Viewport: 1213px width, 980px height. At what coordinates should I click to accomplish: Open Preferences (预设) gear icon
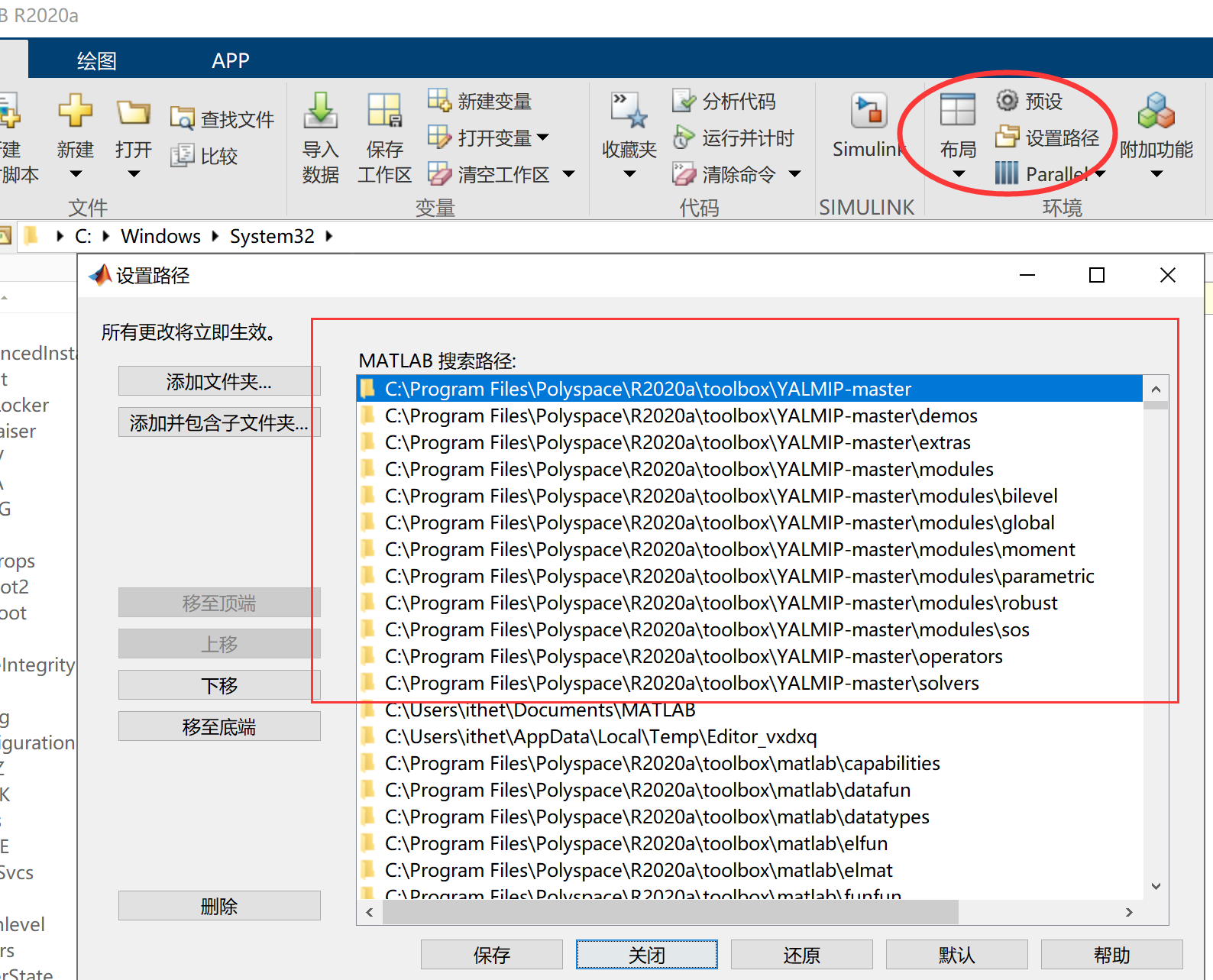(x=1008, y=100)
